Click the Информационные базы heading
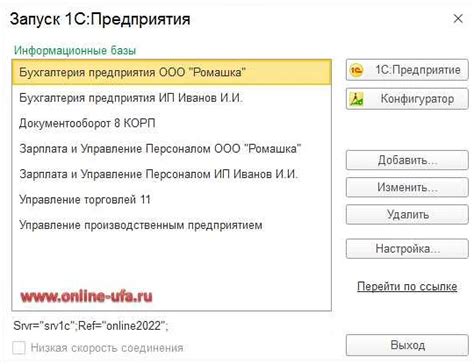The width and height of the screenshot is (474, 364). [75, 51]
